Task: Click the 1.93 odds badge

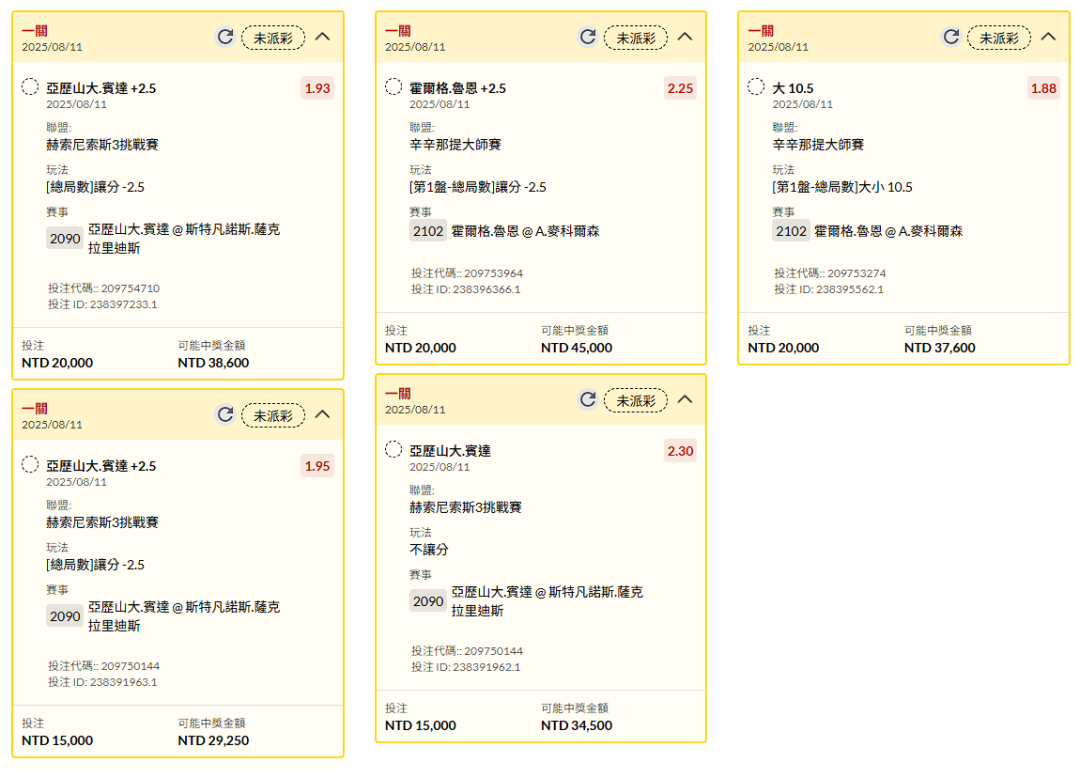Action: tap(318, 88)
